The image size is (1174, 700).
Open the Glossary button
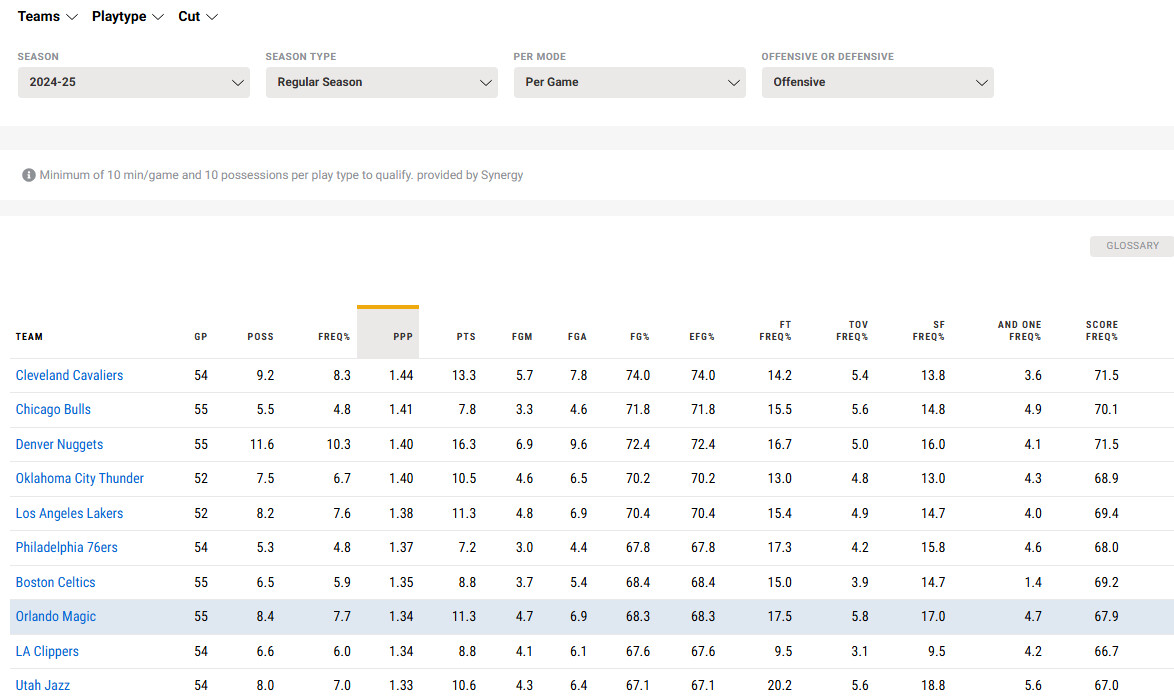coord(1132,246)
